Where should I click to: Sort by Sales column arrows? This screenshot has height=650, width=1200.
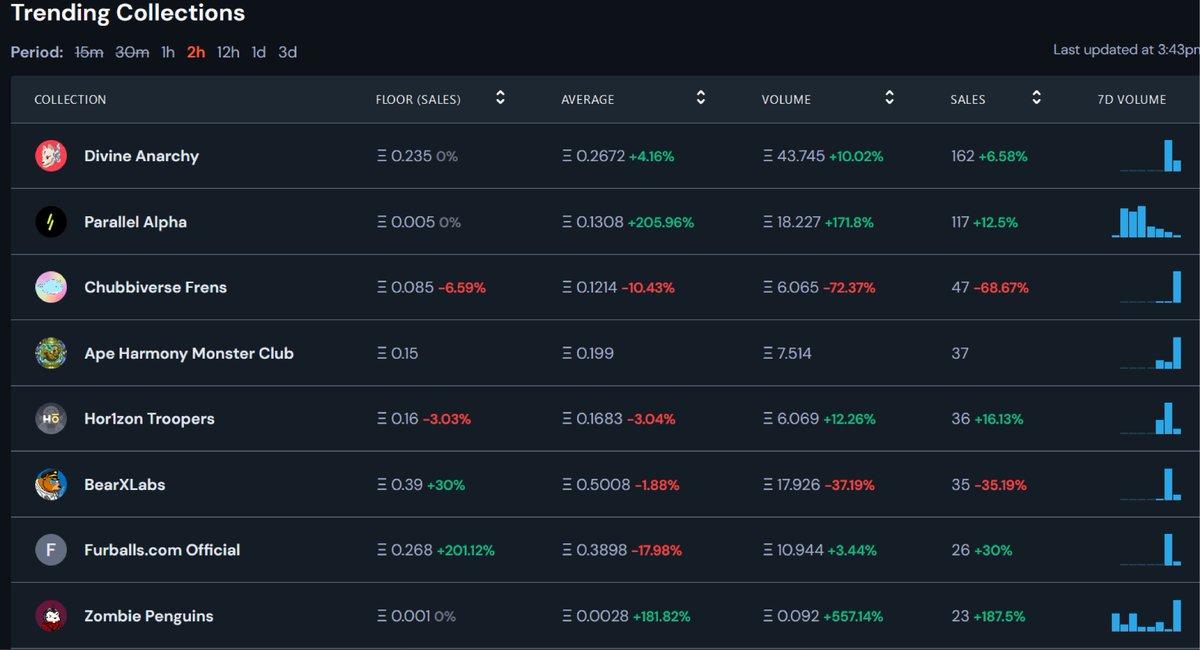pyautogui.click(x=1037, y=98)
